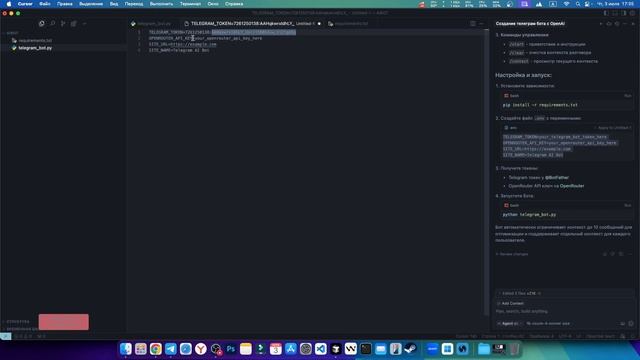This screenshot has width=640, height=360.
Task: Open Yandex Browser from the Dock
Action: click(200, 349)
